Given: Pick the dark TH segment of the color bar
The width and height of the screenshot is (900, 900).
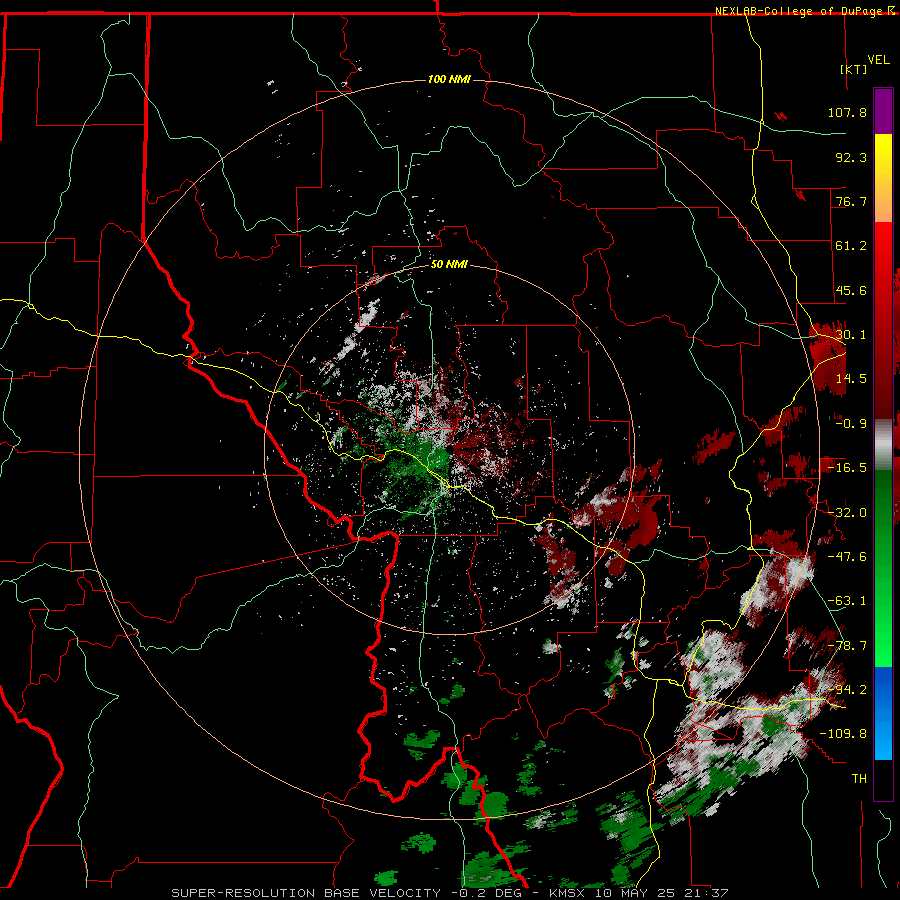Looking at the screenshot, I should 883,779.
